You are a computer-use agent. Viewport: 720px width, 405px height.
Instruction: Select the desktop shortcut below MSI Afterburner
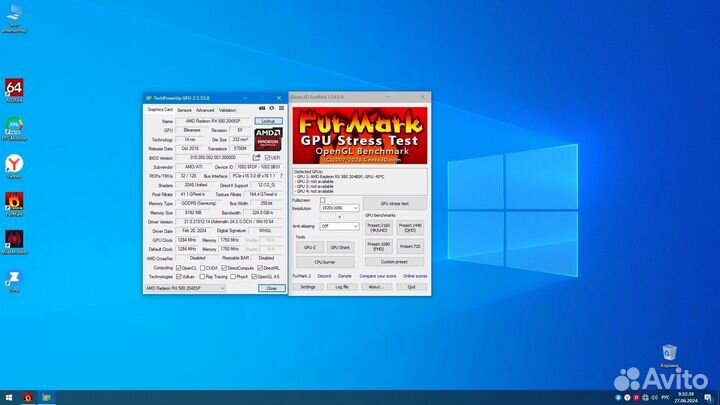(x=14, y=281)
